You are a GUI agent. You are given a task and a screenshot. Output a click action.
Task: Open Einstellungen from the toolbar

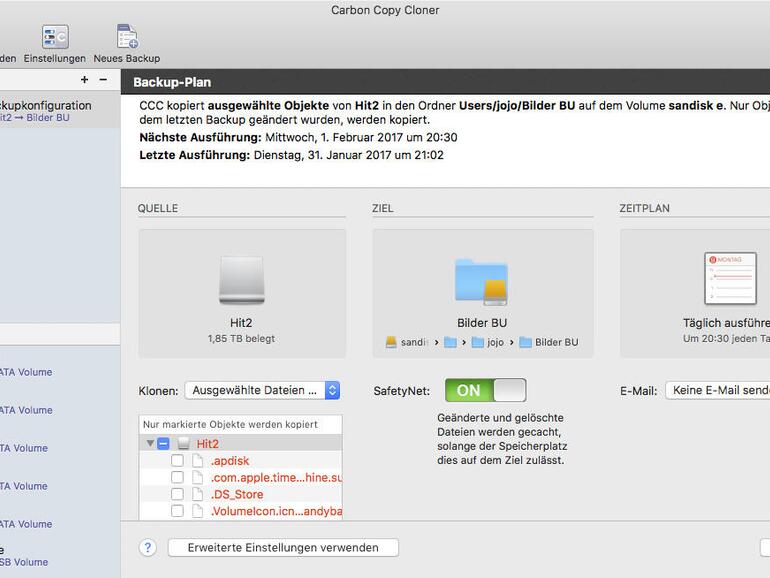55,44
